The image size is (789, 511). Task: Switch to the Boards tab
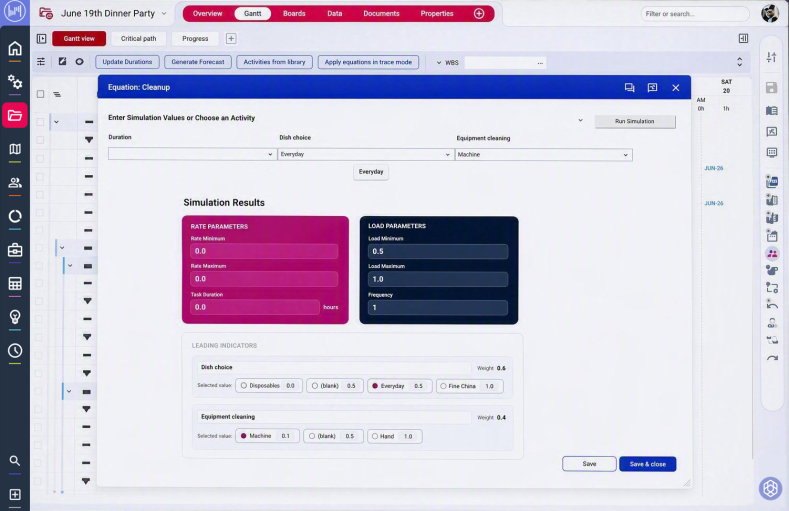[x=294, y=14]
